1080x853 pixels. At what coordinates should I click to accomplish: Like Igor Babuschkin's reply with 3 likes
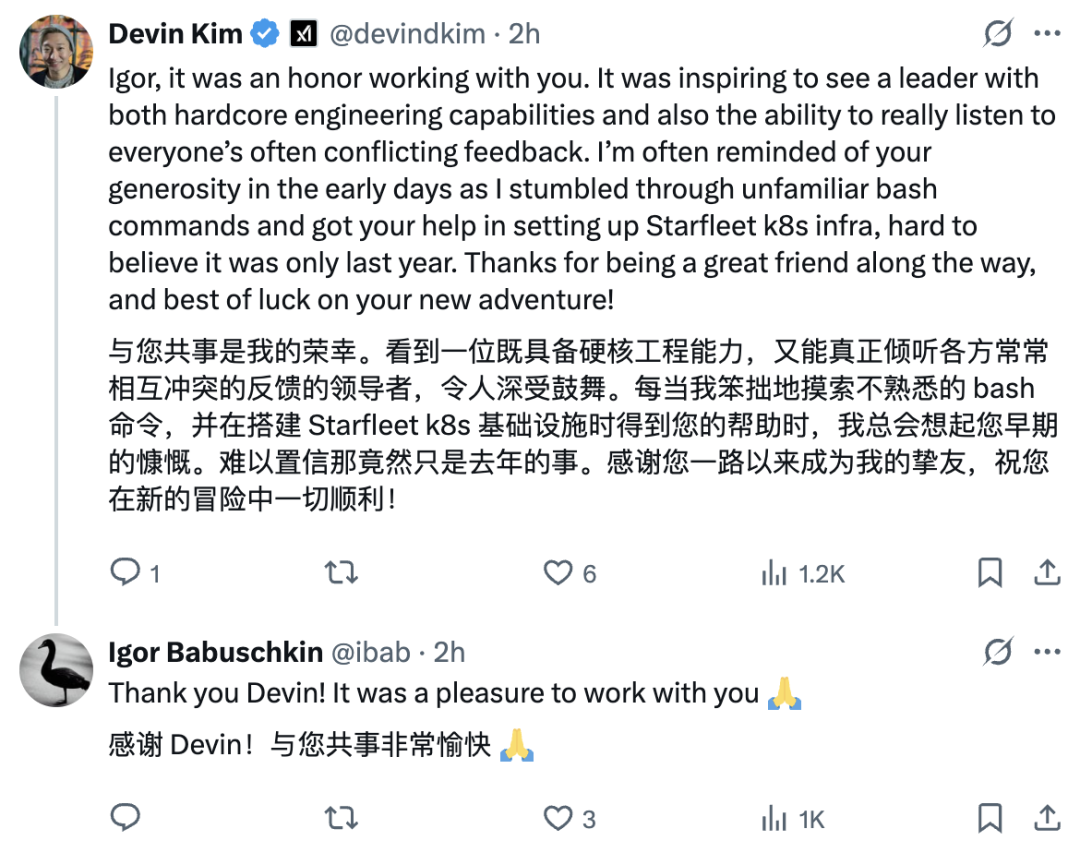[x=557, y=819]
